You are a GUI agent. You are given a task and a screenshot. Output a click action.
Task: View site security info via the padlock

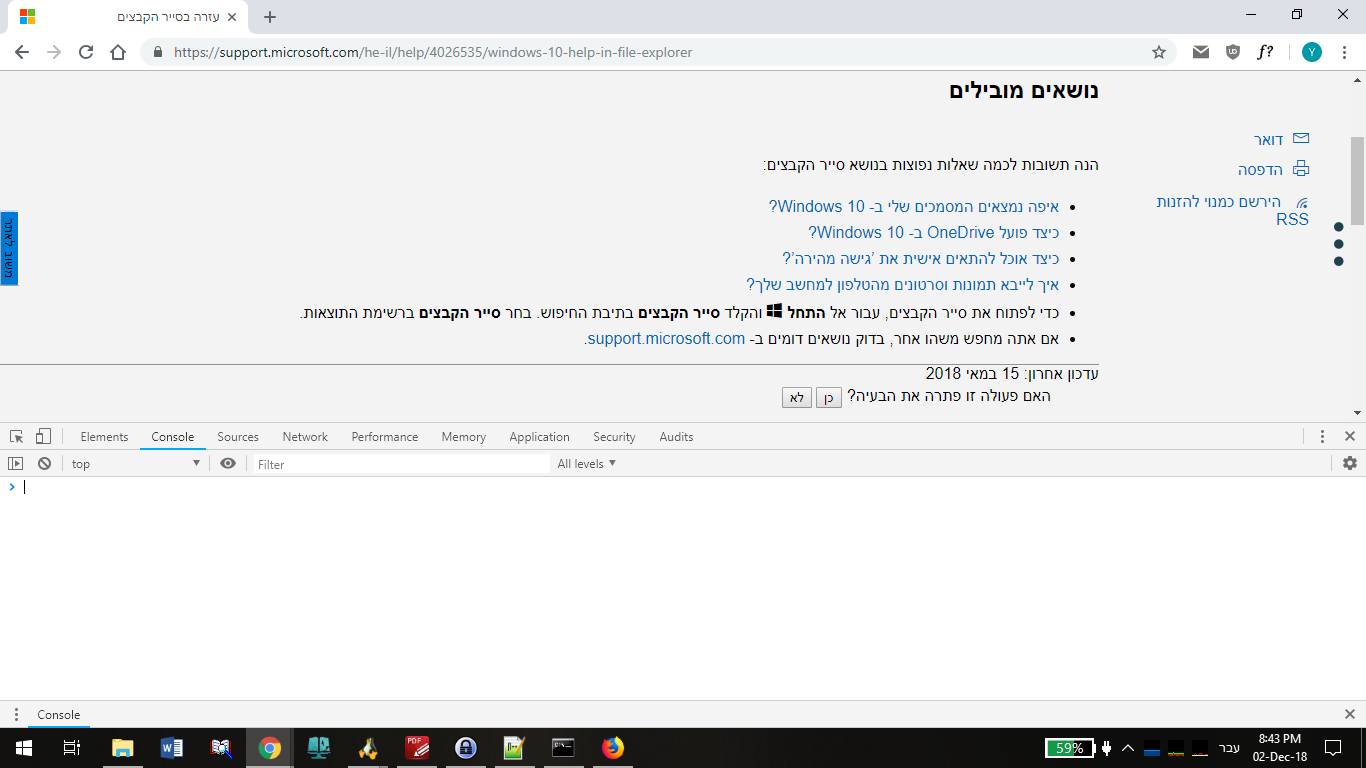pos(157,52)
